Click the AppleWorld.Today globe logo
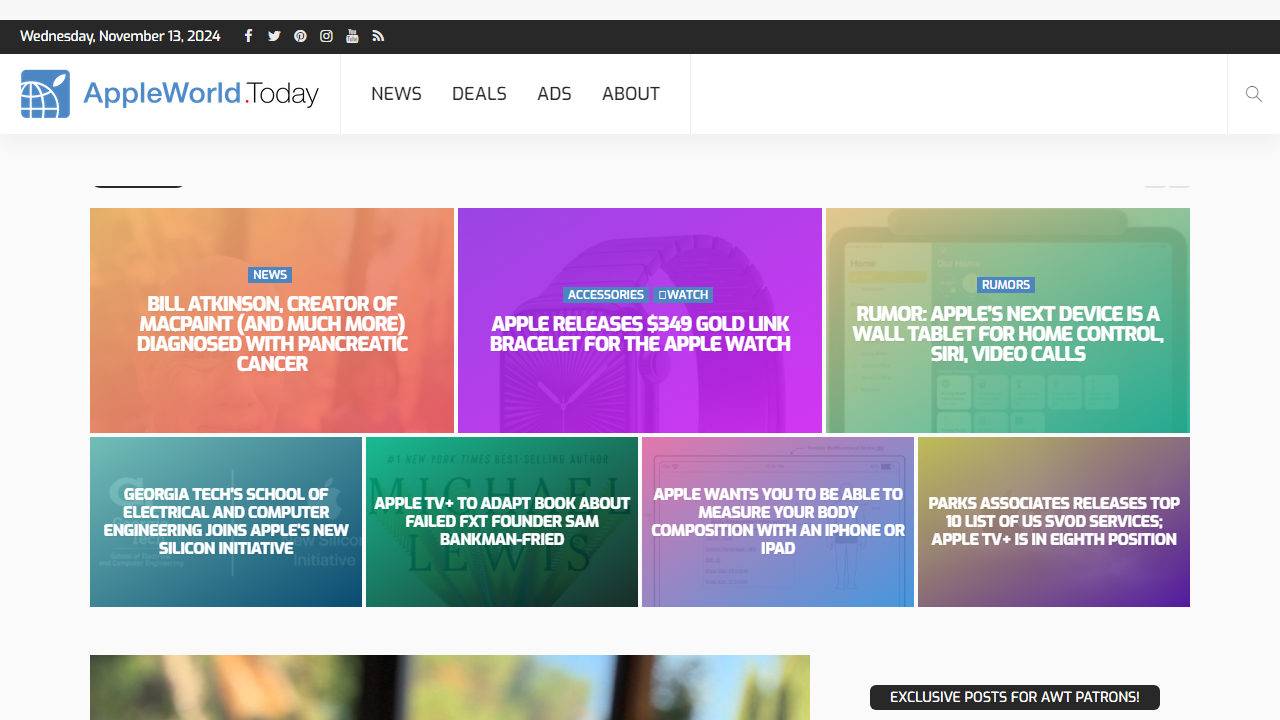1280x720 pixels. pyautogui.click(x=46, y=94)
